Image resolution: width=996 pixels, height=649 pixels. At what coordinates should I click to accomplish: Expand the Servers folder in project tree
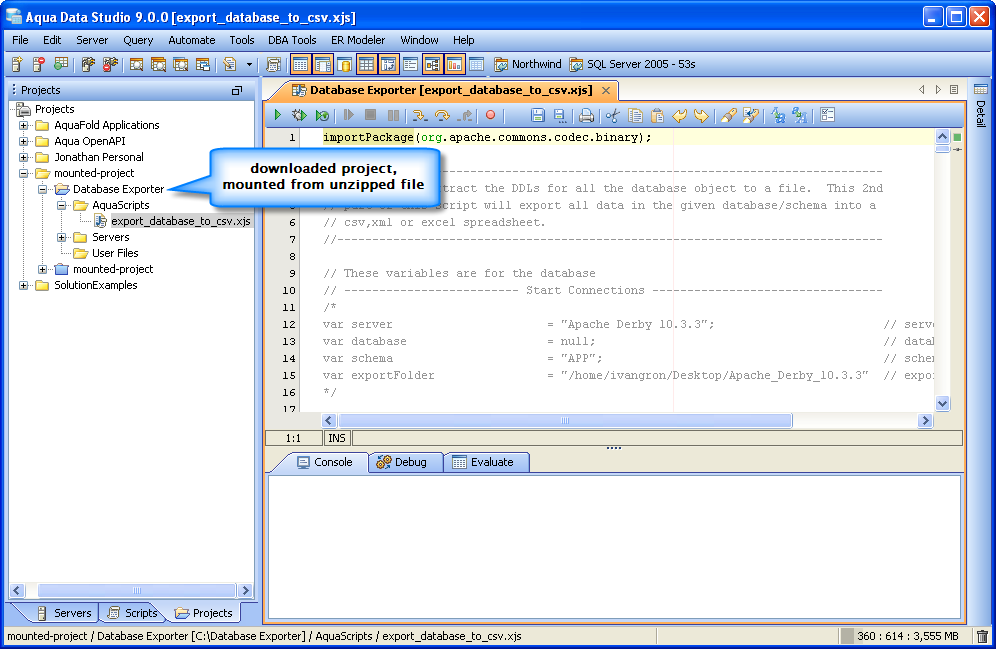pos(62,237)
